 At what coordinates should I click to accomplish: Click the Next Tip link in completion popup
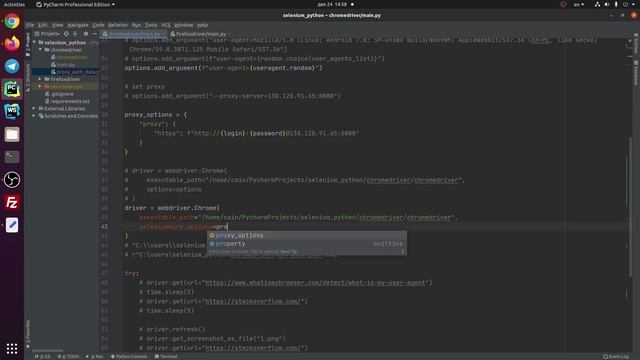pos(289,251)
